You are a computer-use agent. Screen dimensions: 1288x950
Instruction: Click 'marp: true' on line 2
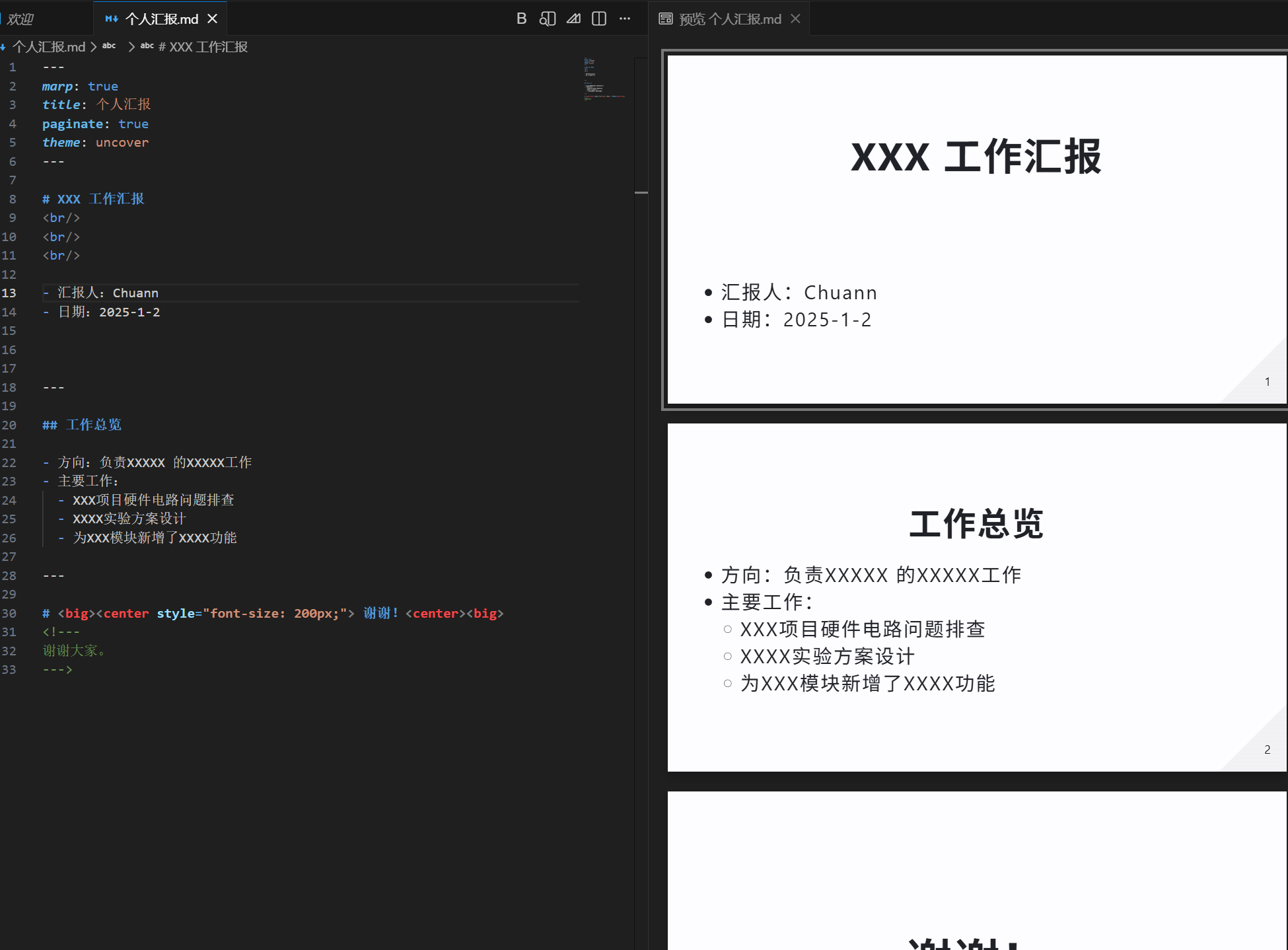pyautogui.click(x=80, y=87)
